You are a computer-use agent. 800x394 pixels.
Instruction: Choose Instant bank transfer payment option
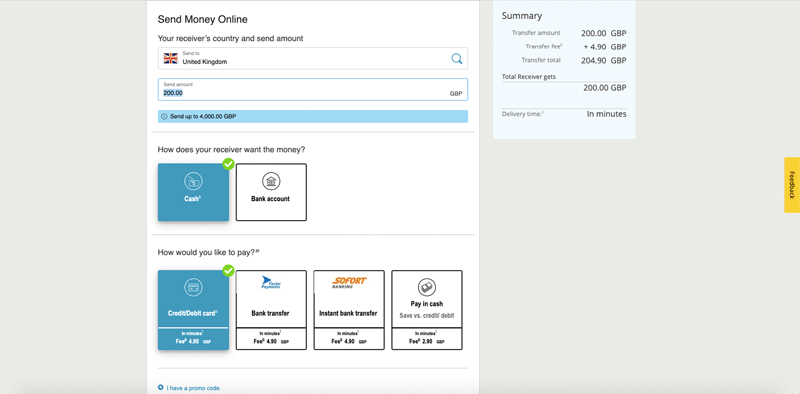pyautogui.click(x=349, y=310)
